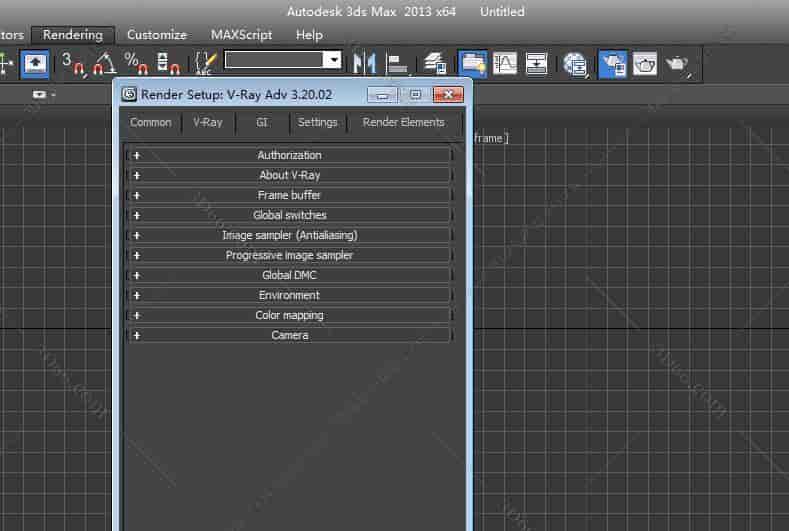Open Edit Named Selection Sets
The width and height of the screenshot is (789, 531).
[204, 63]
